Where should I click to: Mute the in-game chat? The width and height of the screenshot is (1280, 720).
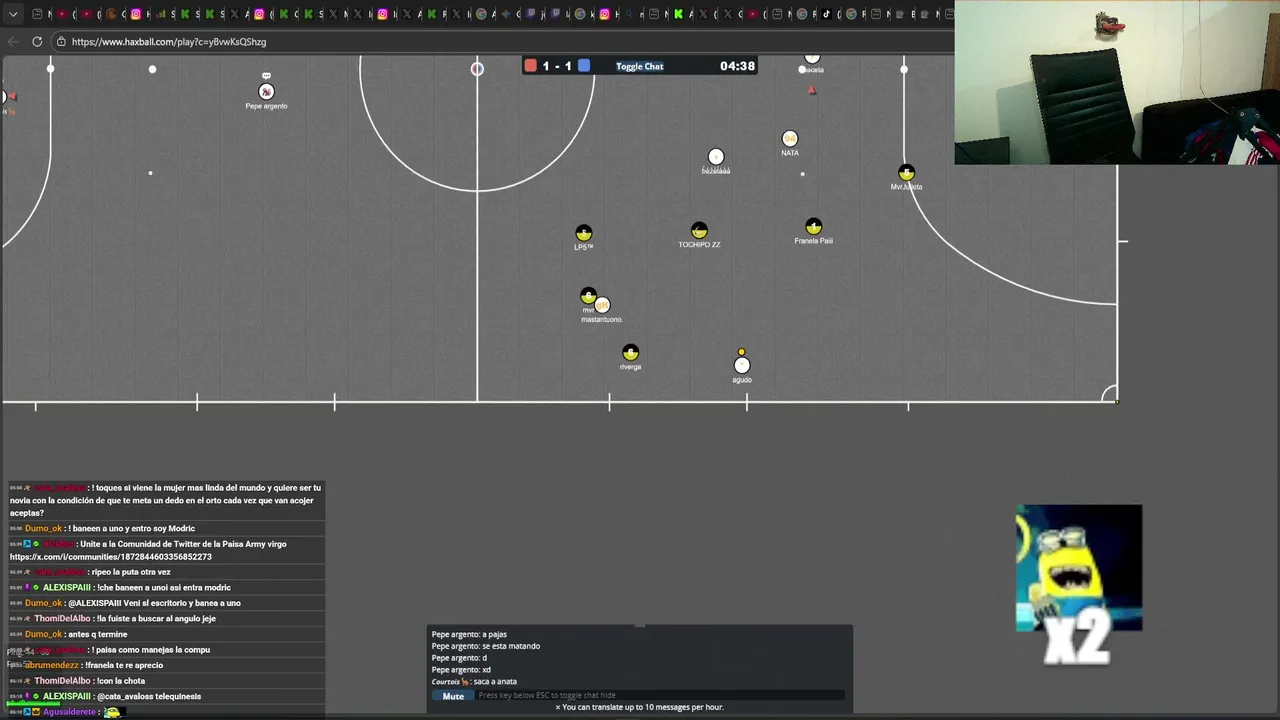pos(453,696)
